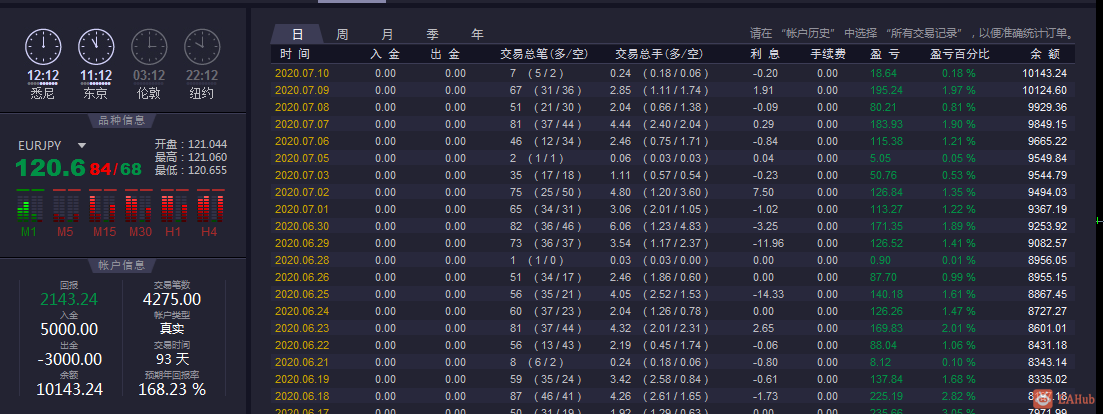This screenshot has width=1104, height=414.
Task: Click the 交易总笔(多/空) column header
Action: click(x=544, y=54)
